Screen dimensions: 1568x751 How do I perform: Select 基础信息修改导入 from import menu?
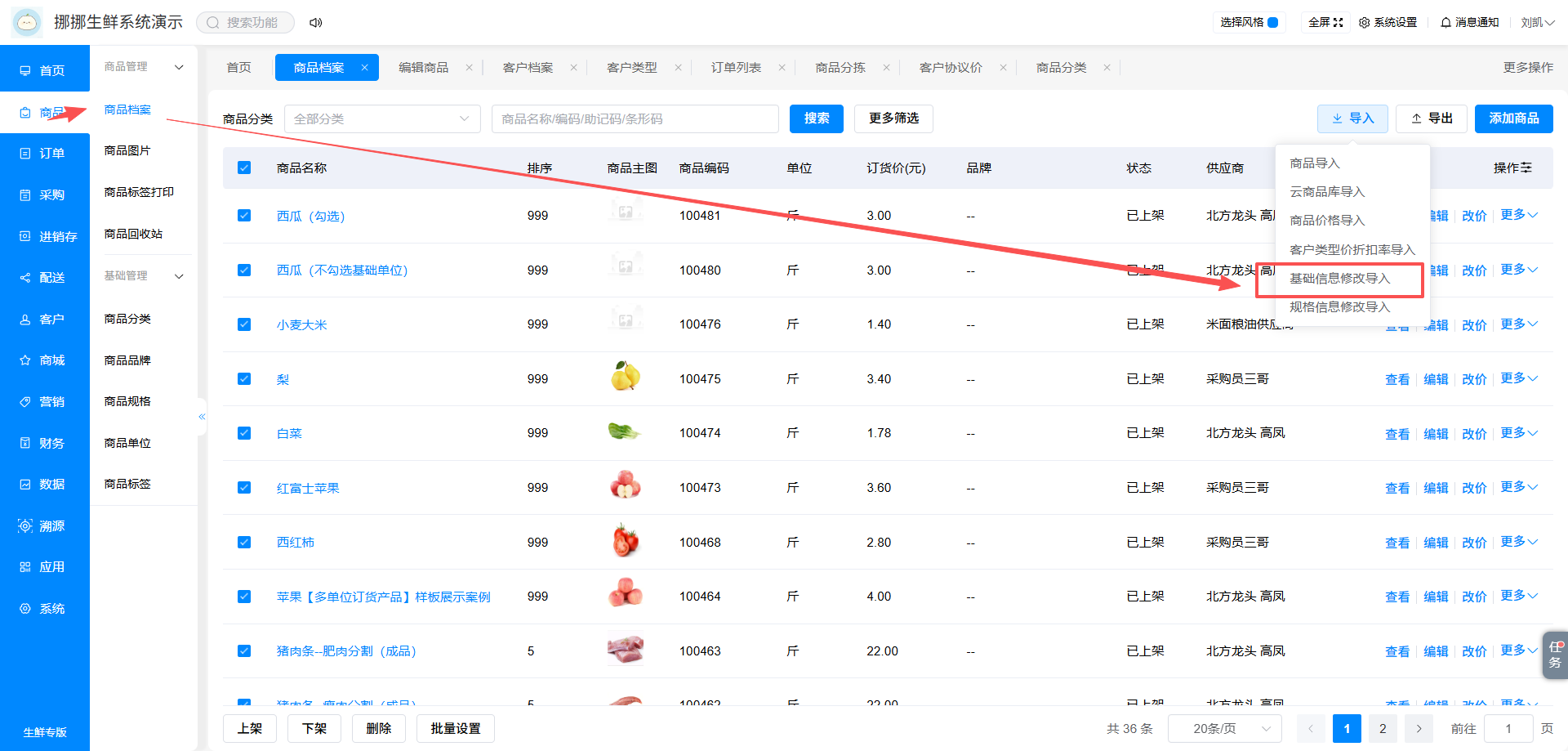(x=1339, y=279)
